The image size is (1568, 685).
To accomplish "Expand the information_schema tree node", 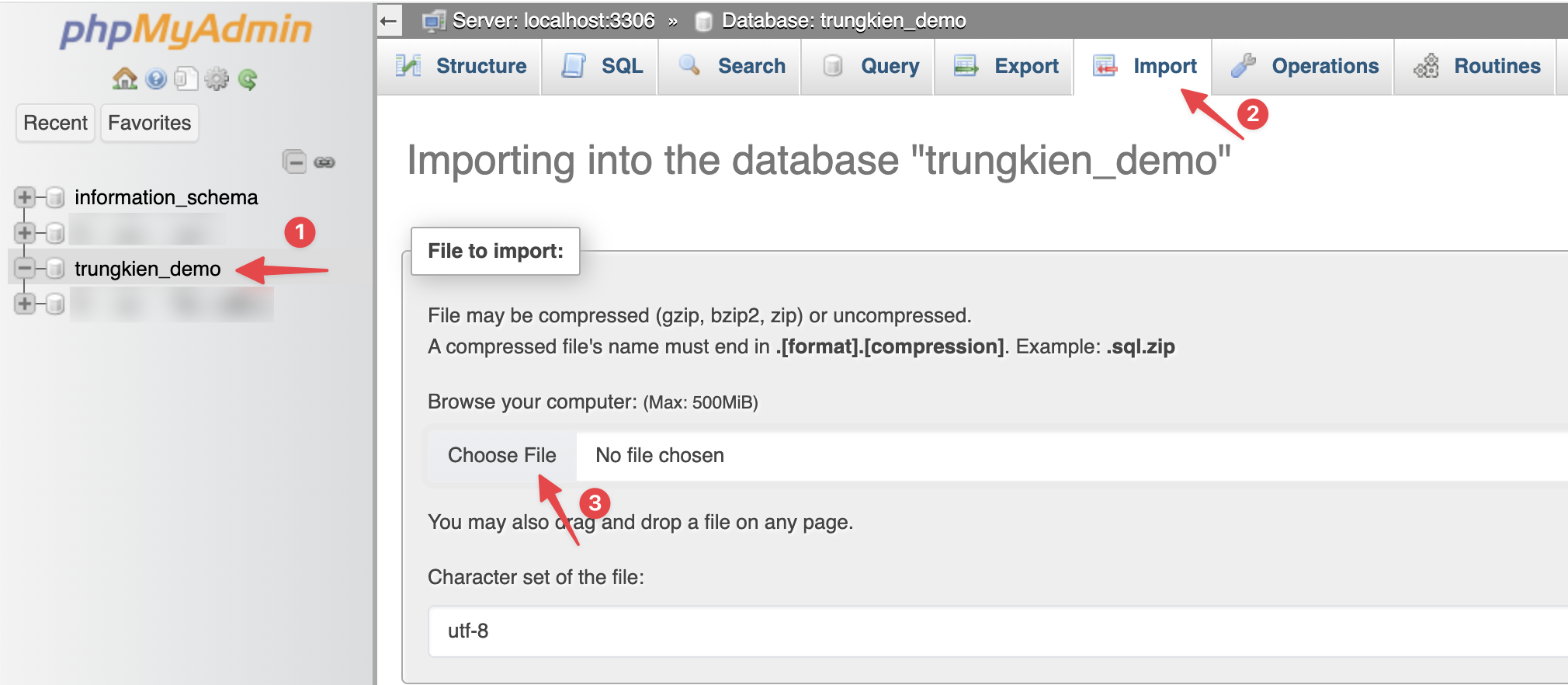I will [25, 197].
